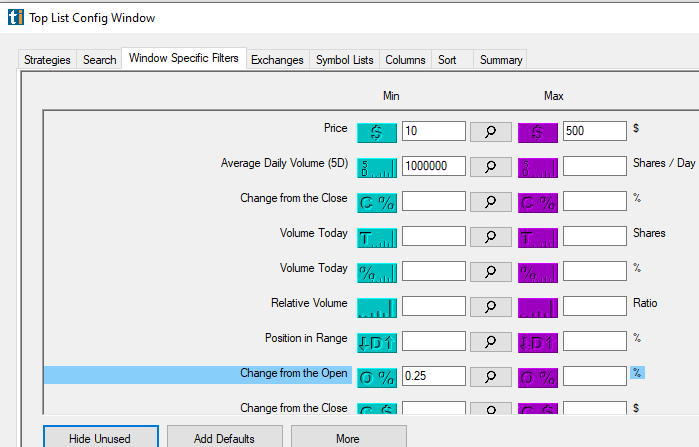Click purple Change from the Close % icon
This screenshot has width=699, height=447.
point(538,203)
